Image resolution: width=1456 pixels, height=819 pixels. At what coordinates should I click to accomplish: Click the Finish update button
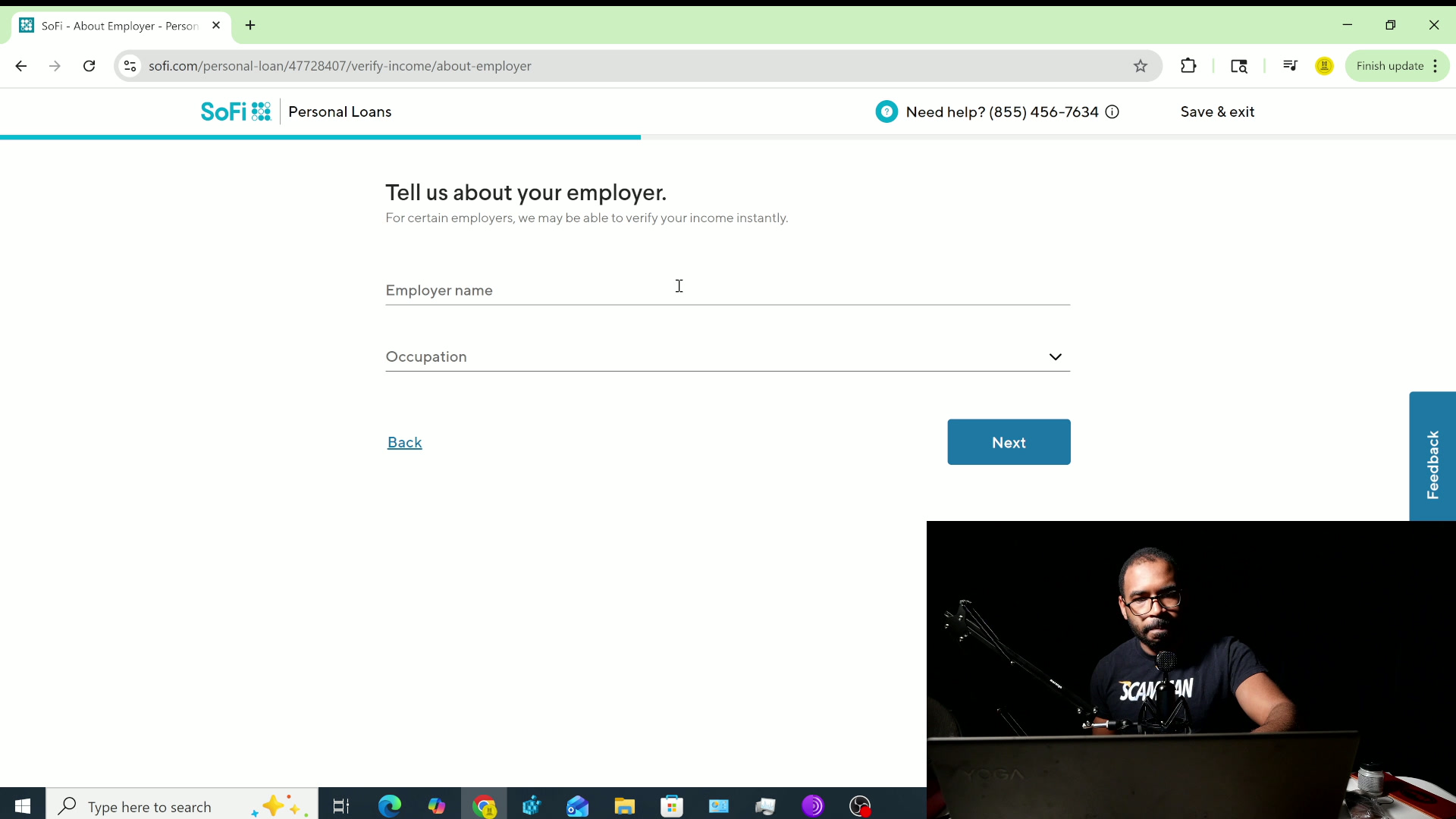click(x=1389, y=66)
